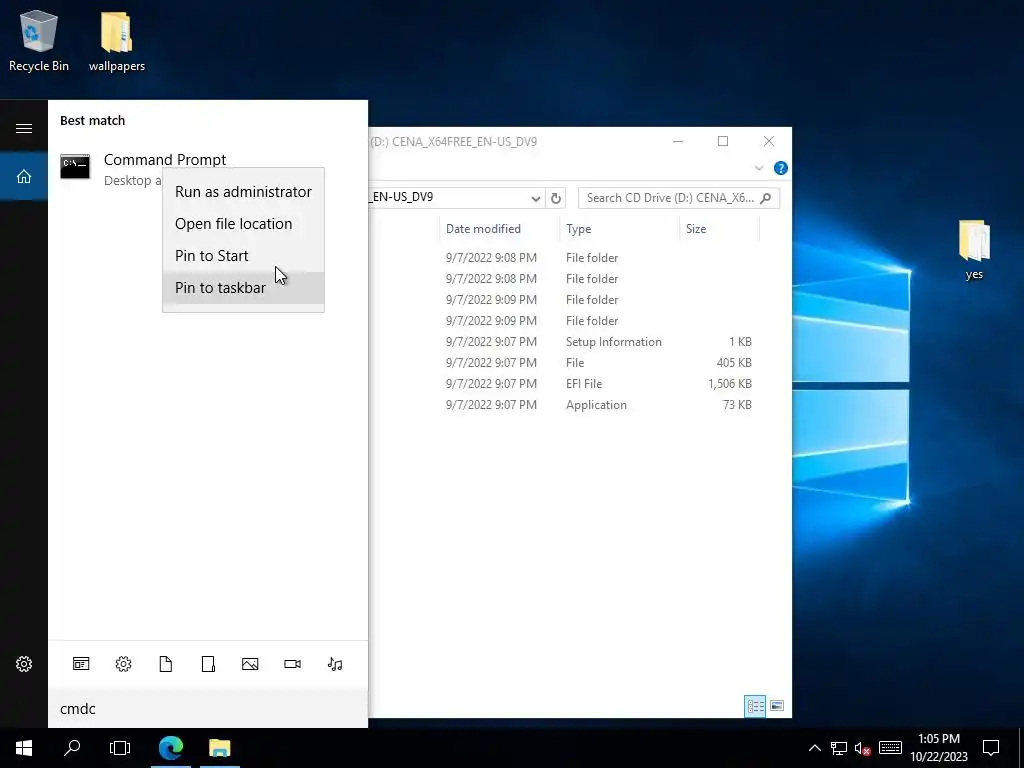Screen dimensions: 1024x768
Task: Choose Pin to Start
Action: [244, 256]
